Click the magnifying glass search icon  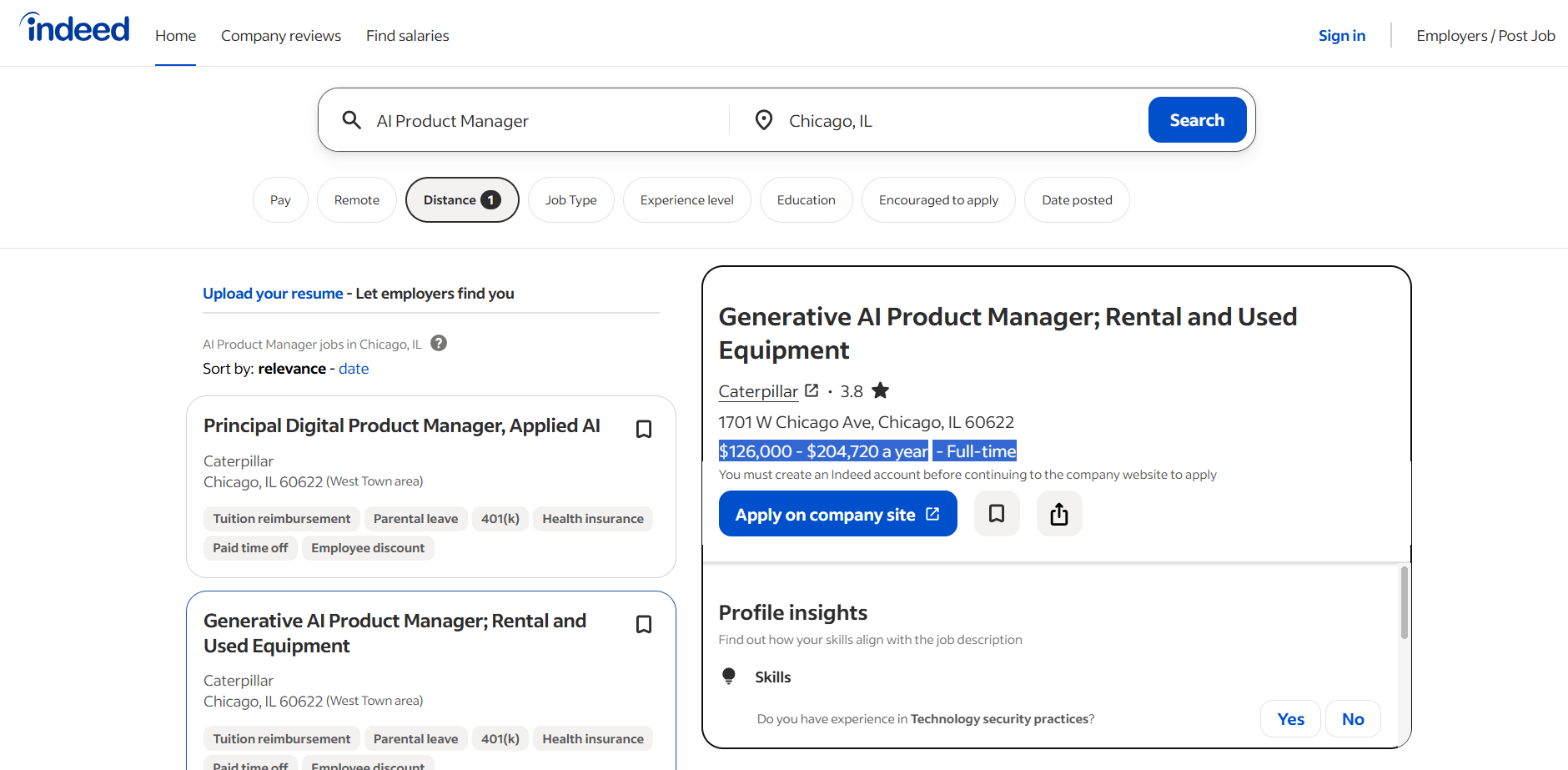tap(352, 119)
